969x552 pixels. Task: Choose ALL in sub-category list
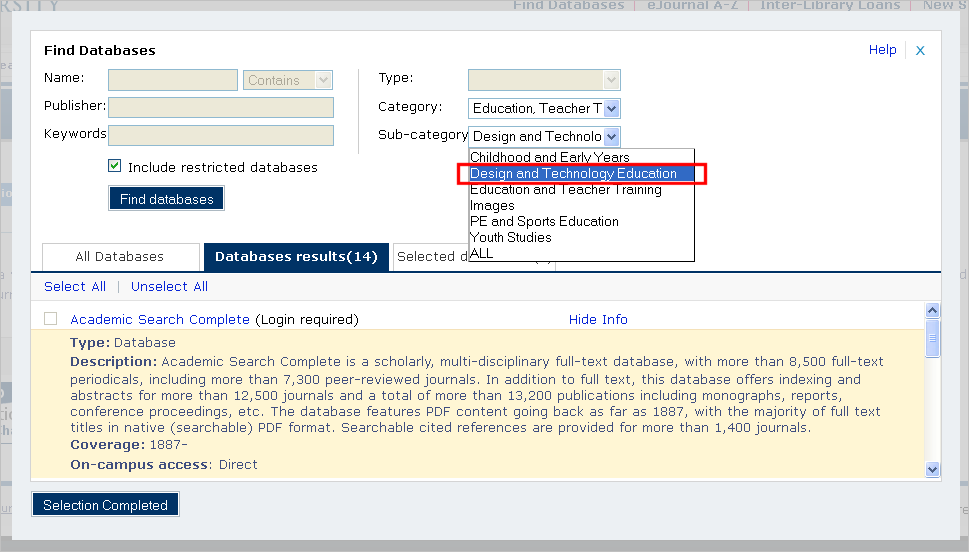[482, 253]
